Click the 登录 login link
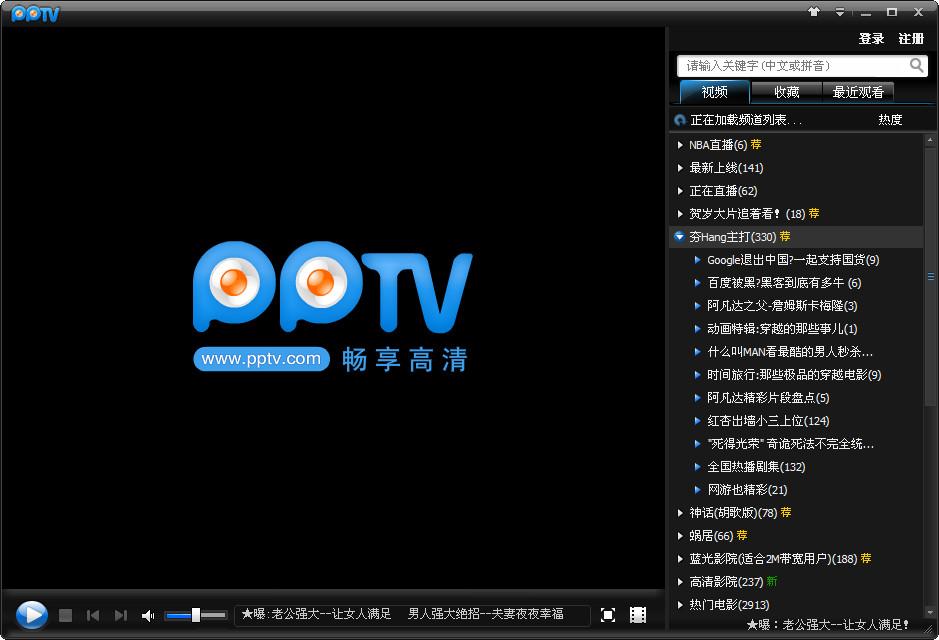The height and width of the screenshot is (640, 939). pos(871,38)
